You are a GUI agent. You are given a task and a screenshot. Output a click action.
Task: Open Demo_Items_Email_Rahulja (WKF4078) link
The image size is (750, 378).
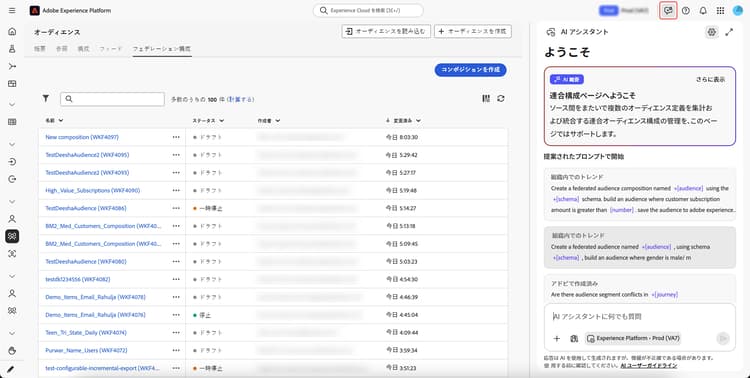coord(95,297)
